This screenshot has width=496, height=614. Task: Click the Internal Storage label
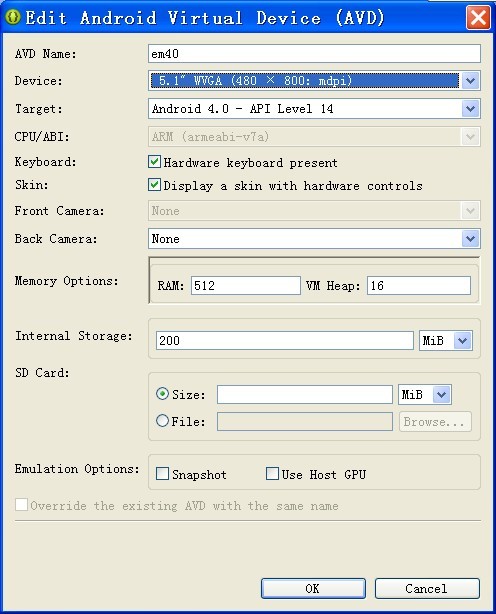click(x=74, y=336)
